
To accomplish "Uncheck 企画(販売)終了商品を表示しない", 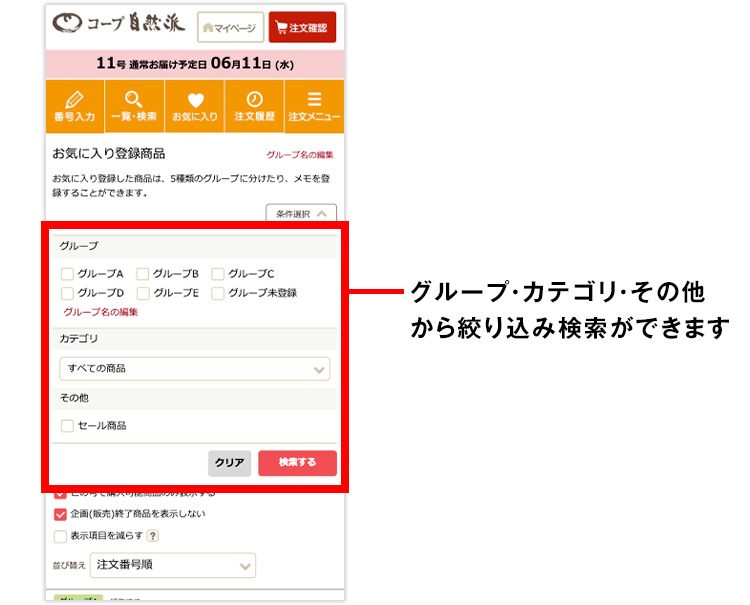I will [x=60, y=514].
